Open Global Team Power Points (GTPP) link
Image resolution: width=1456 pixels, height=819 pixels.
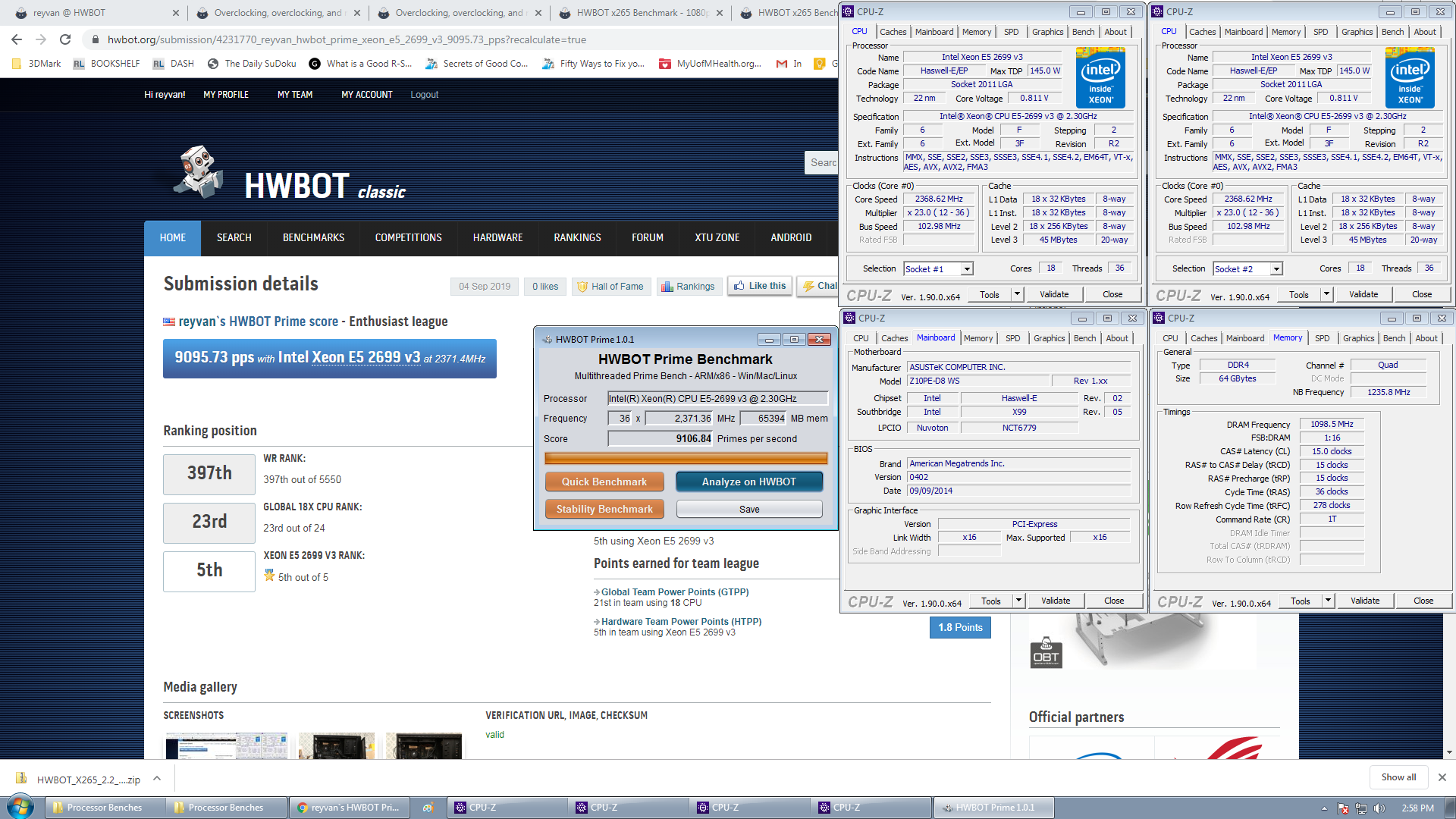(675, 592)
